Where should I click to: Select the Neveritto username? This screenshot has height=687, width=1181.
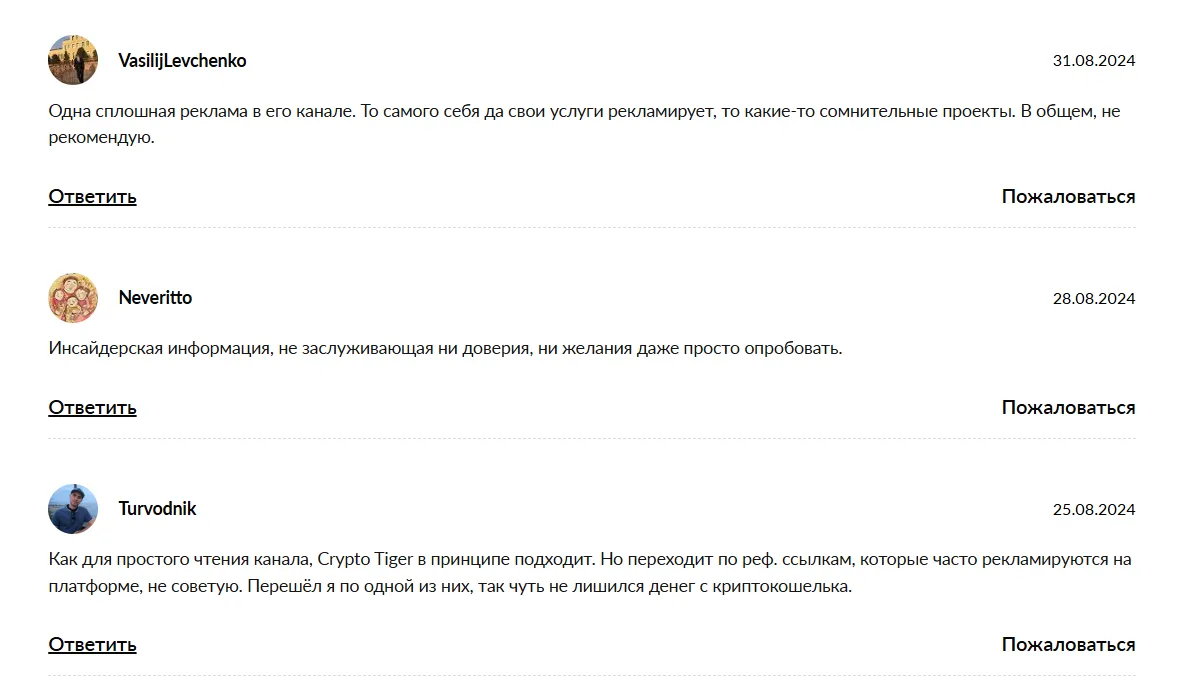tap(155, 298)
